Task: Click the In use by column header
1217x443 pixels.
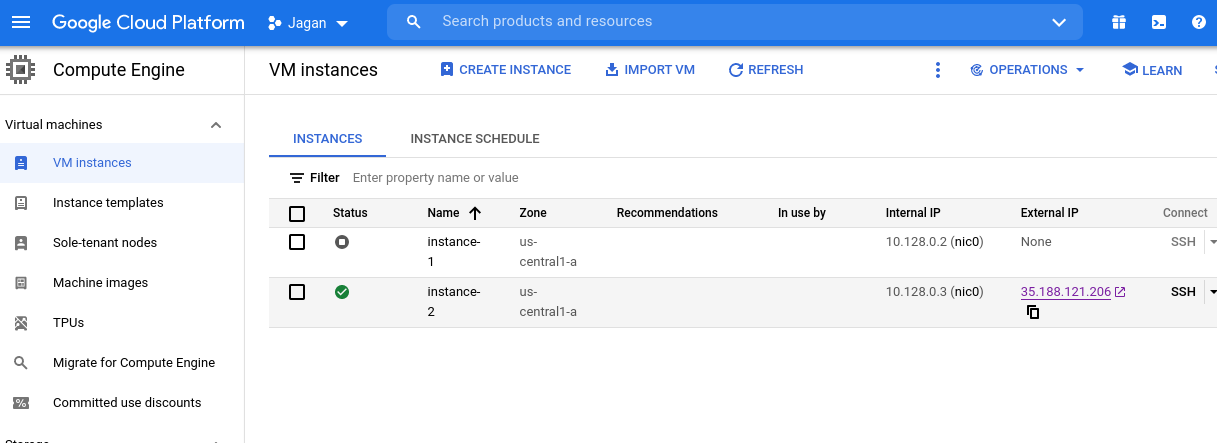Action: click(802, 213)
